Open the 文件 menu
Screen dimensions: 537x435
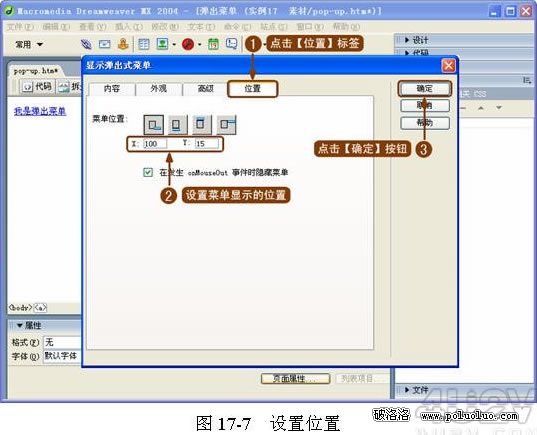[x=20, y=27]
